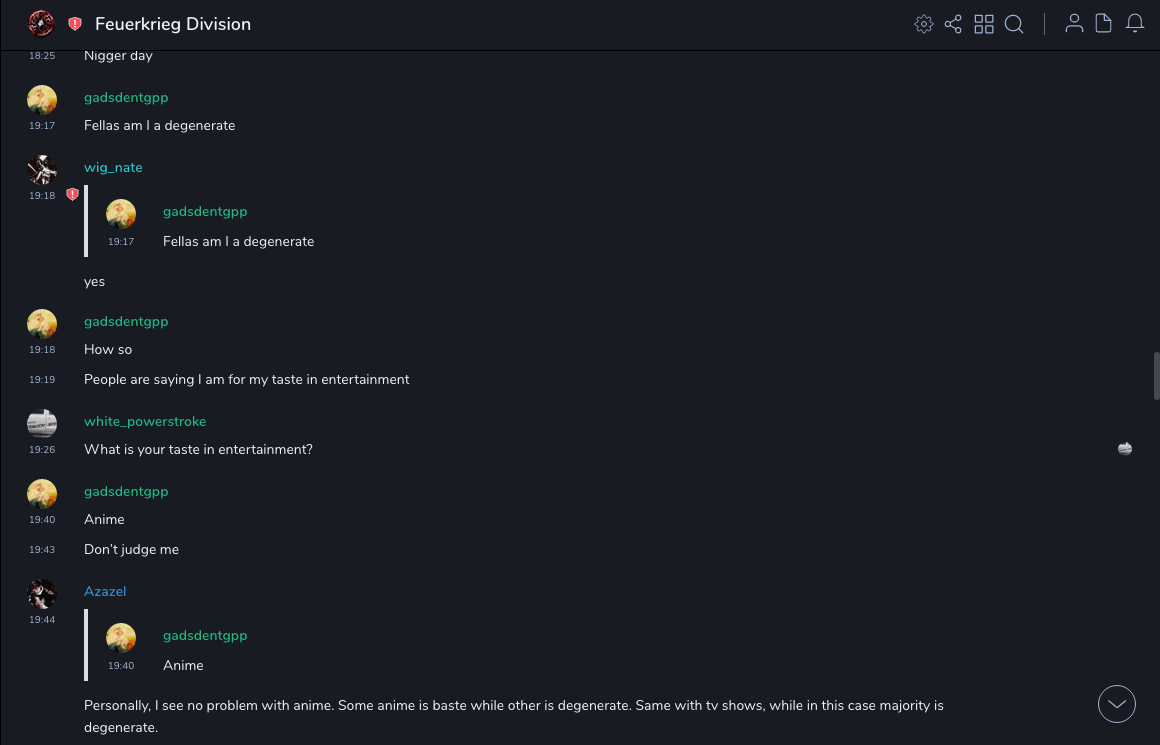The width and height of the screenshot is (1160, 745).
Task: Click the 19:43 timestamp
Action: 42,550
